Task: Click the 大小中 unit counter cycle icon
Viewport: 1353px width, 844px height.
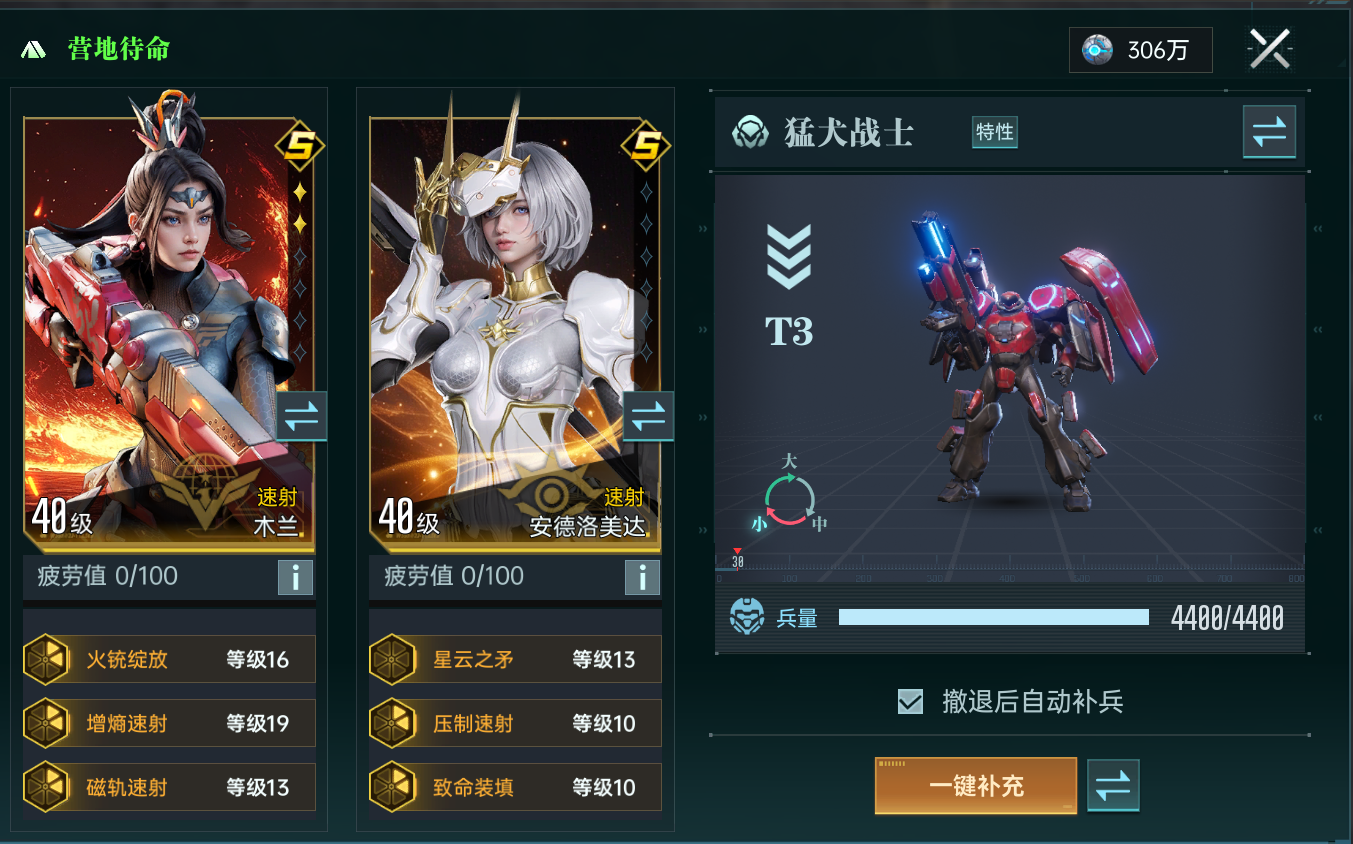Action: [x=789, y=493]
